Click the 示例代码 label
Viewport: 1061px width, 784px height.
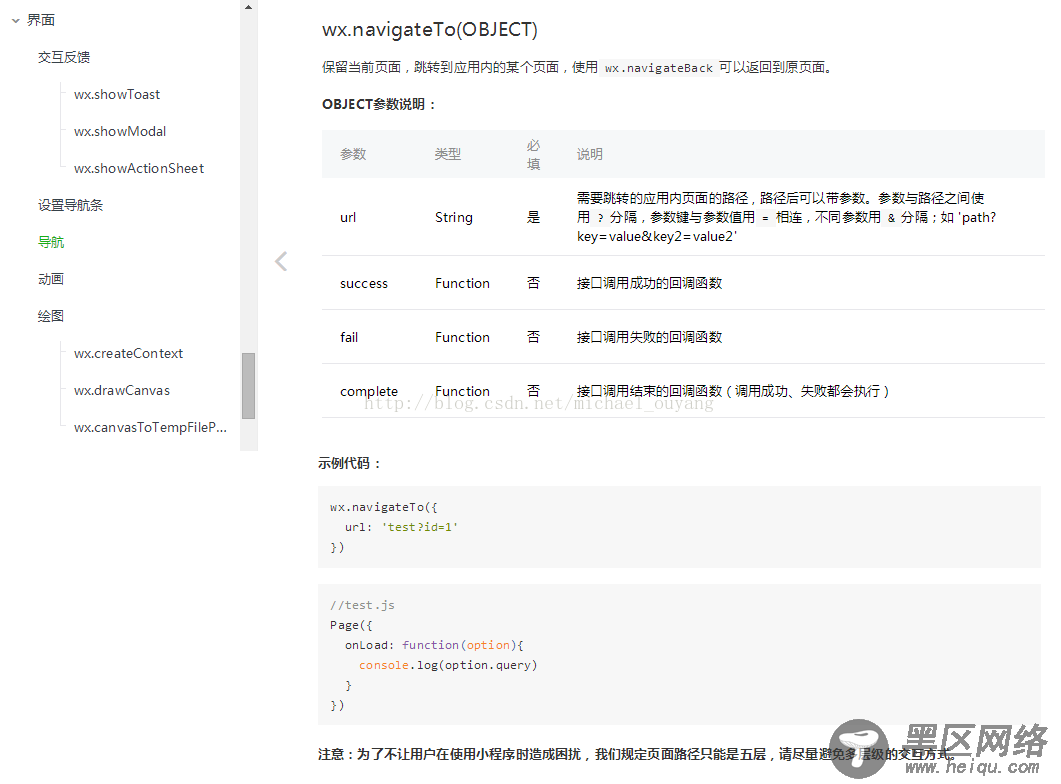[x=350, y=463]
